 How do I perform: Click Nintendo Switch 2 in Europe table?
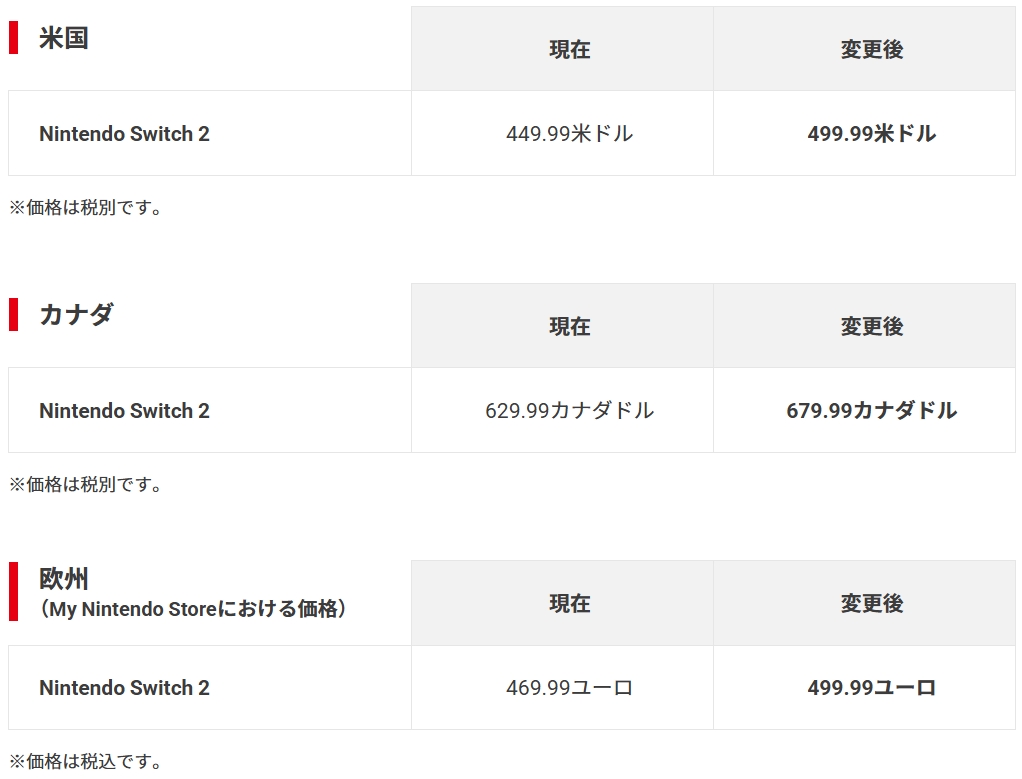tap(124, 688)
